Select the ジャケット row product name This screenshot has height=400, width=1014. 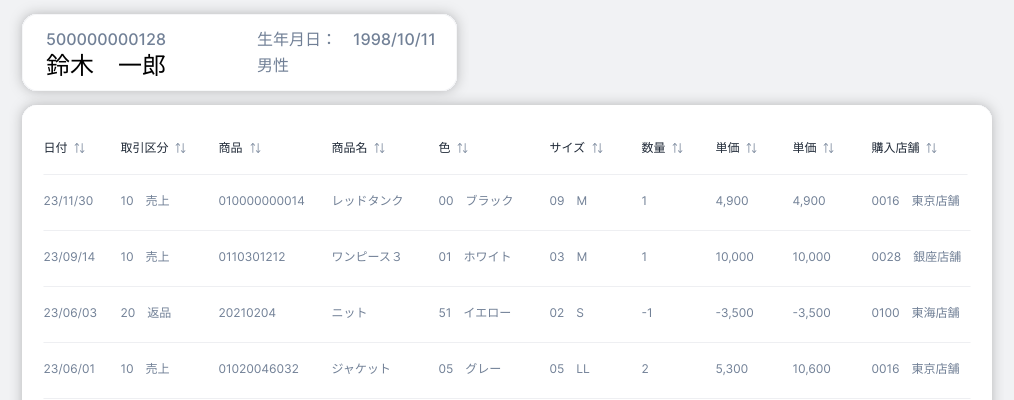[x=361, y=369]
